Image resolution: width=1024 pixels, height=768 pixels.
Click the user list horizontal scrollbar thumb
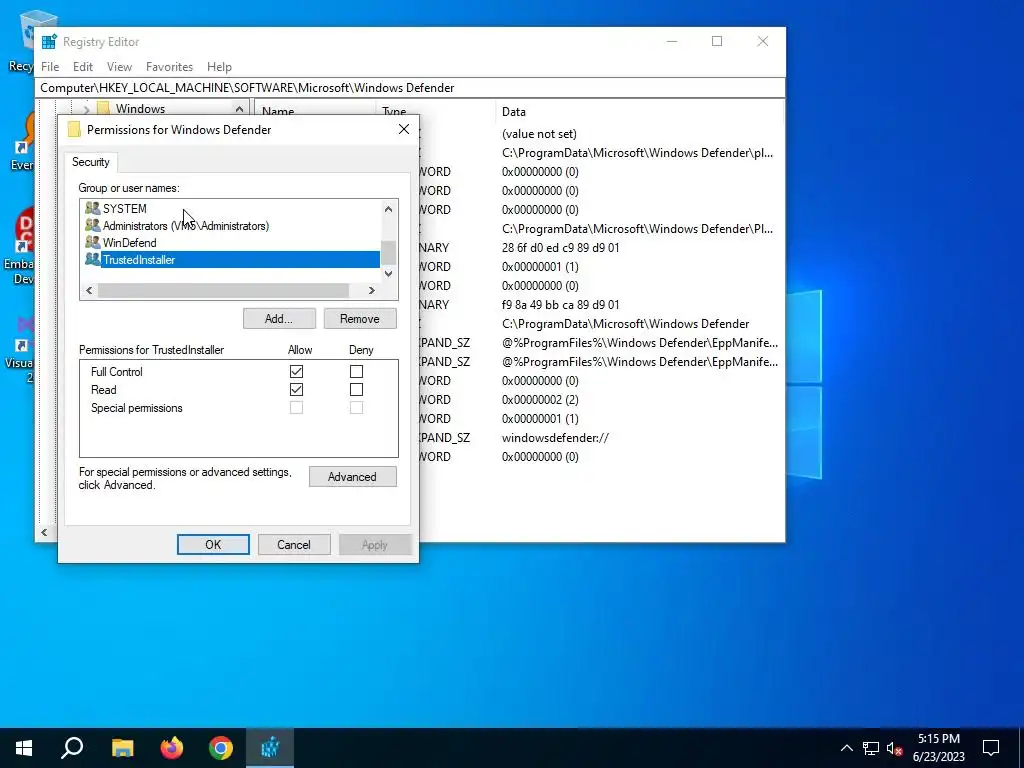click(x=223, y=291)
